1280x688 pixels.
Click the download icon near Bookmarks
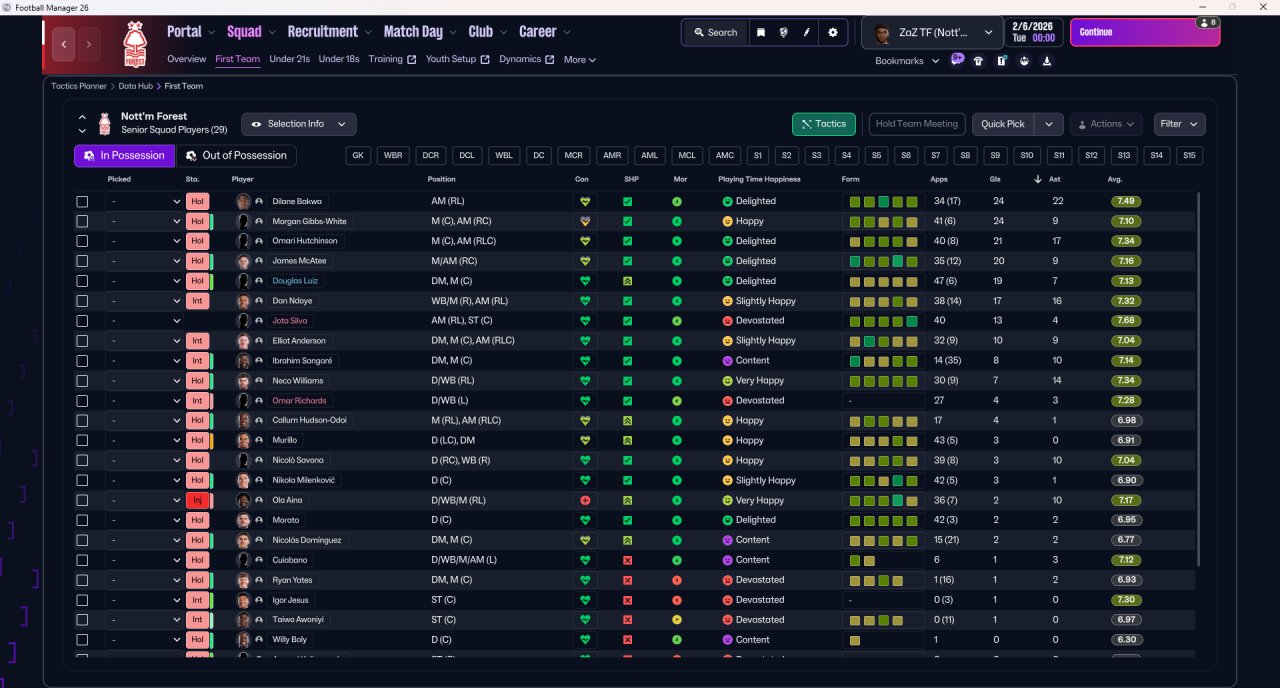click(1046, 61)
